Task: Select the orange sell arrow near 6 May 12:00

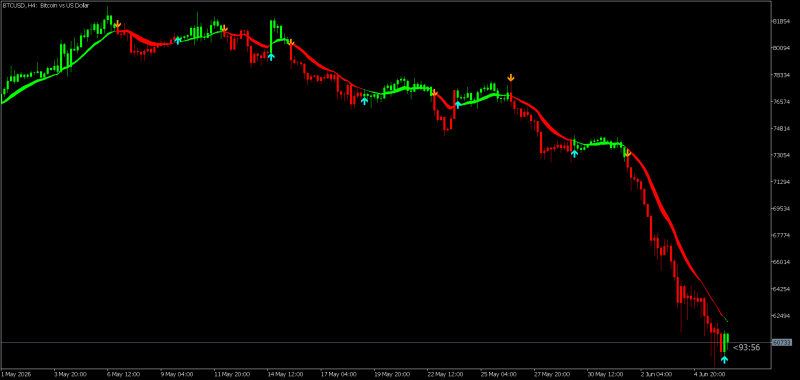Action: pyautogui.click(x=117, y=24)
